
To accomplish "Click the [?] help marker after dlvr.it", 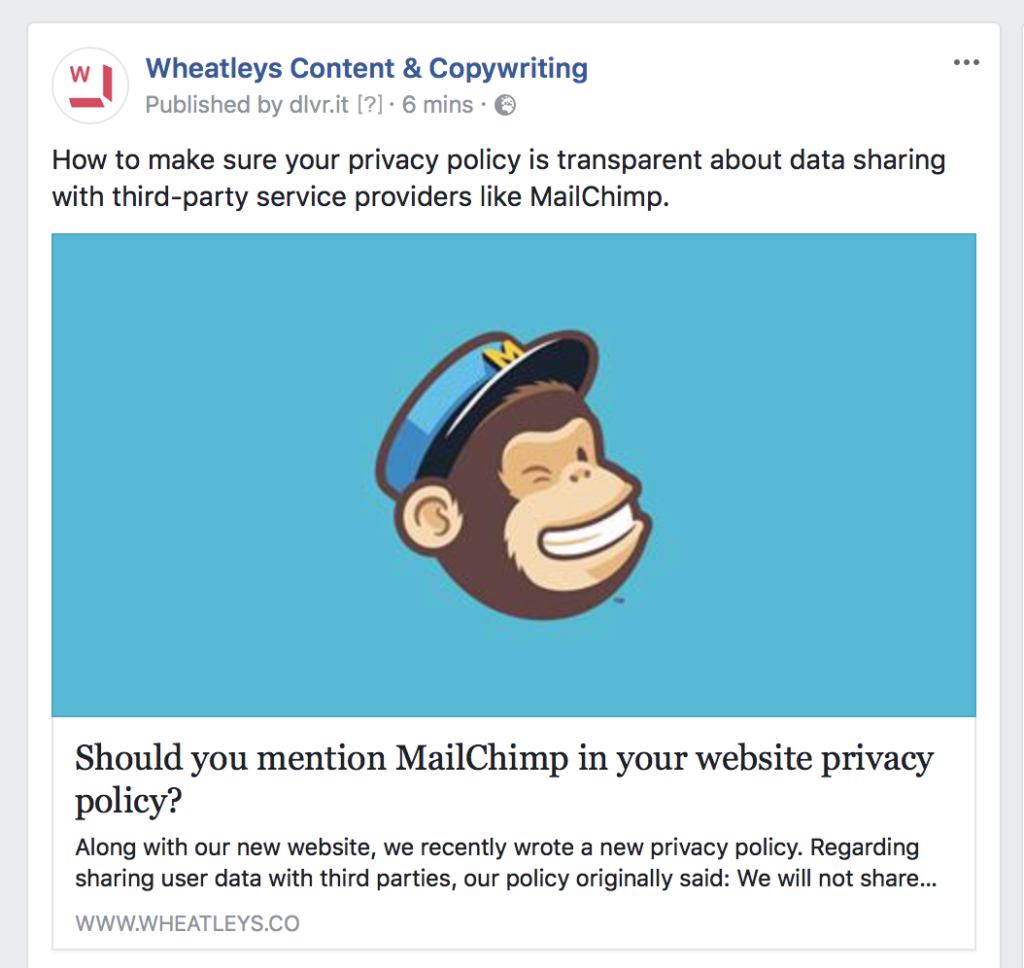I will coord(370,105).
